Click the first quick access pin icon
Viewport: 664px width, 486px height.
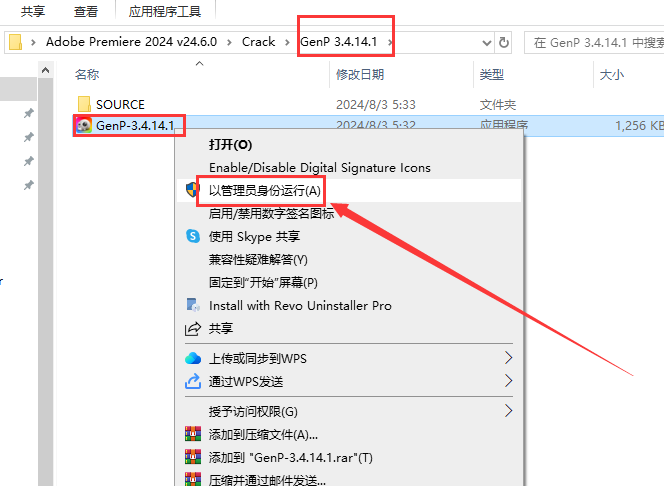[28, 113]
